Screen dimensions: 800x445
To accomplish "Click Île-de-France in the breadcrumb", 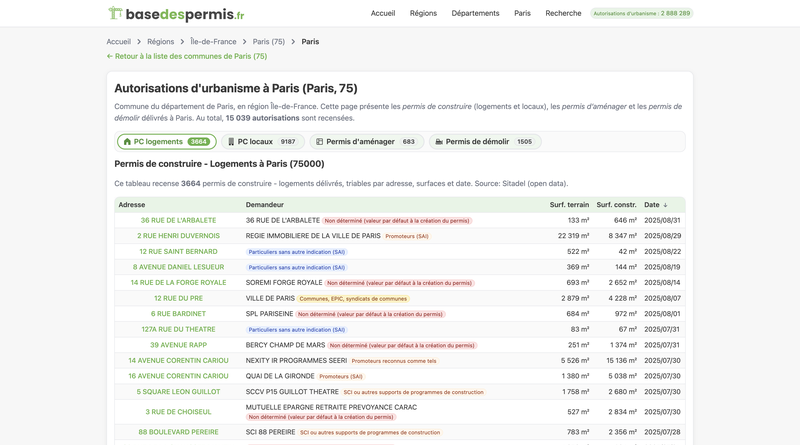I will click(x=213, y=42).
